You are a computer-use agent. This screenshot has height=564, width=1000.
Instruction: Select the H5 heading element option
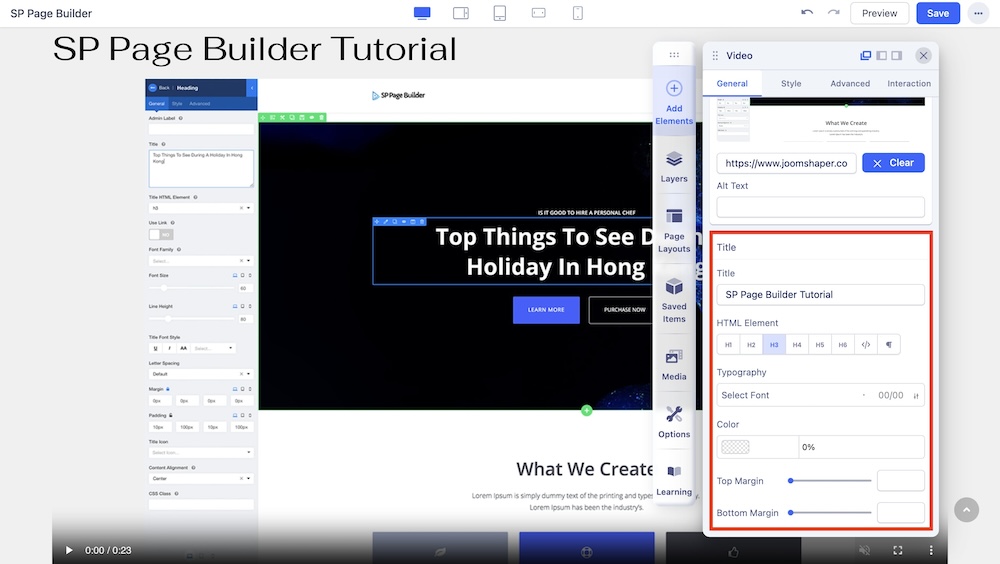click(820, 345)
